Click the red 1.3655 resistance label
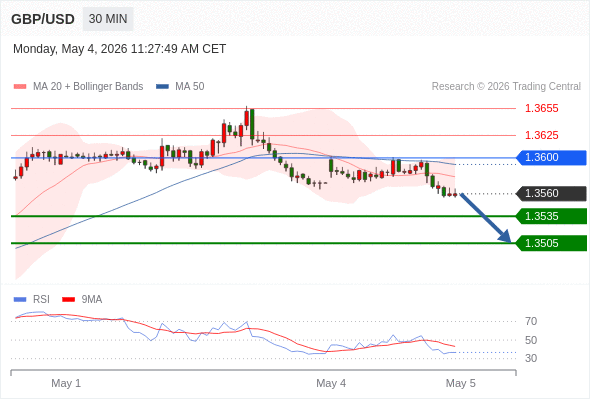 pyautogui.click(x=542, y=108)
